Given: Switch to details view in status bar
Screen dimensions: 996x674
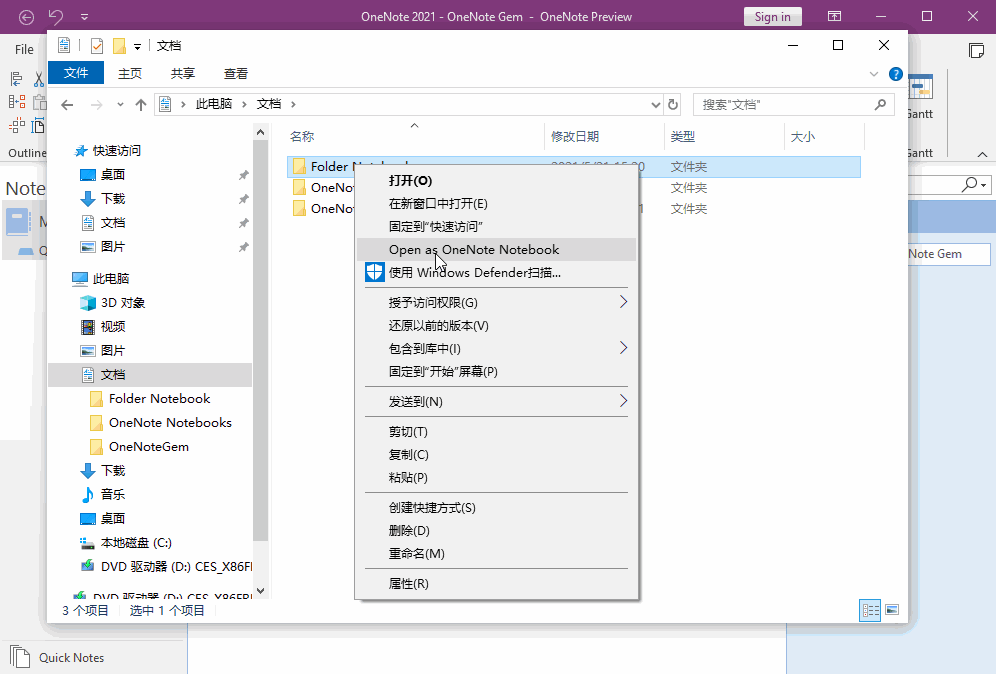Looking at the screenshot, I should [x=870, y=610].
